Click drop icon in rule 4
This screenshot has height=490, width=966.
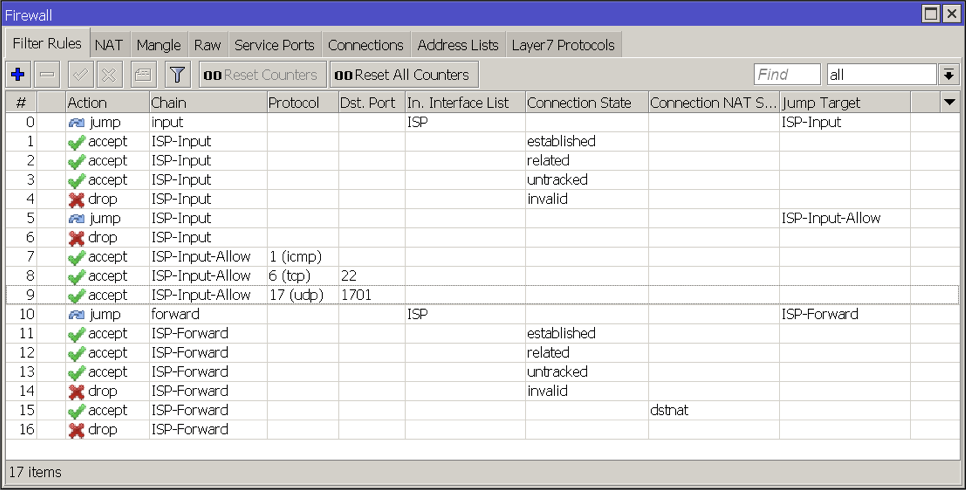click(76, 200)
